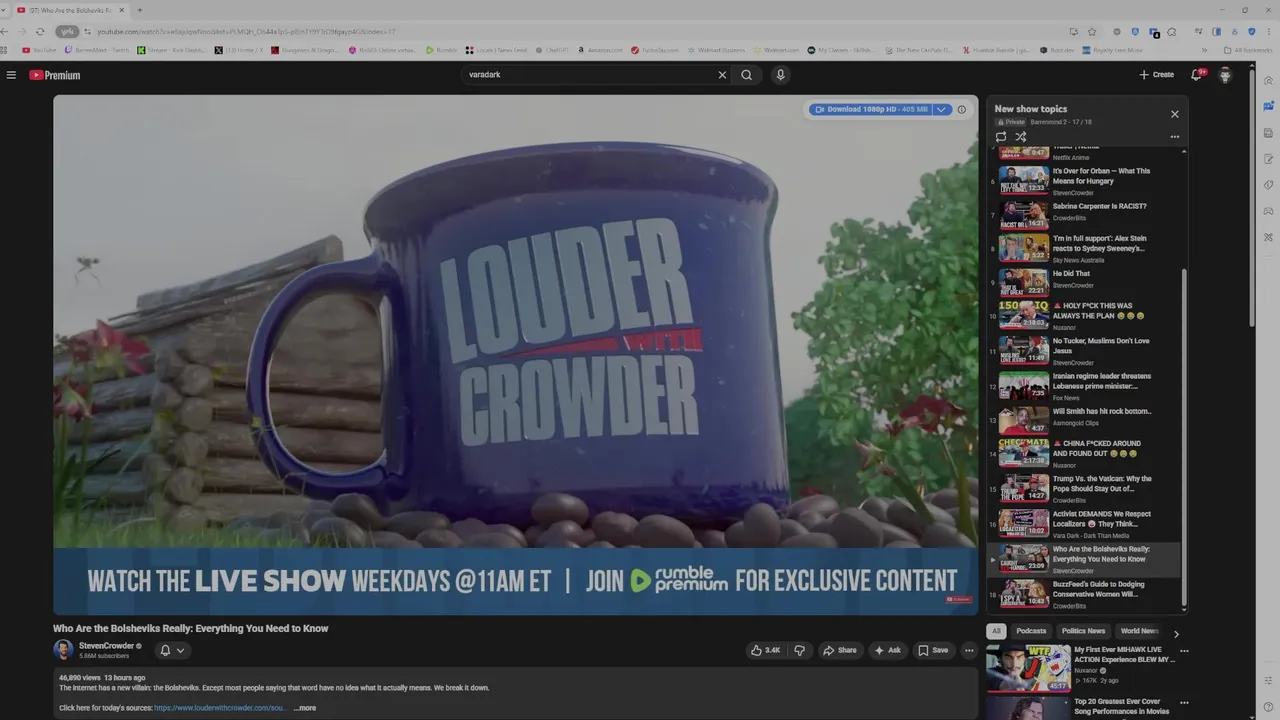The height and width of the screenshot is (720, 1280).
Task: Open the Barrenmind 2 channel link in playlist
Action: coord(1047,122)
